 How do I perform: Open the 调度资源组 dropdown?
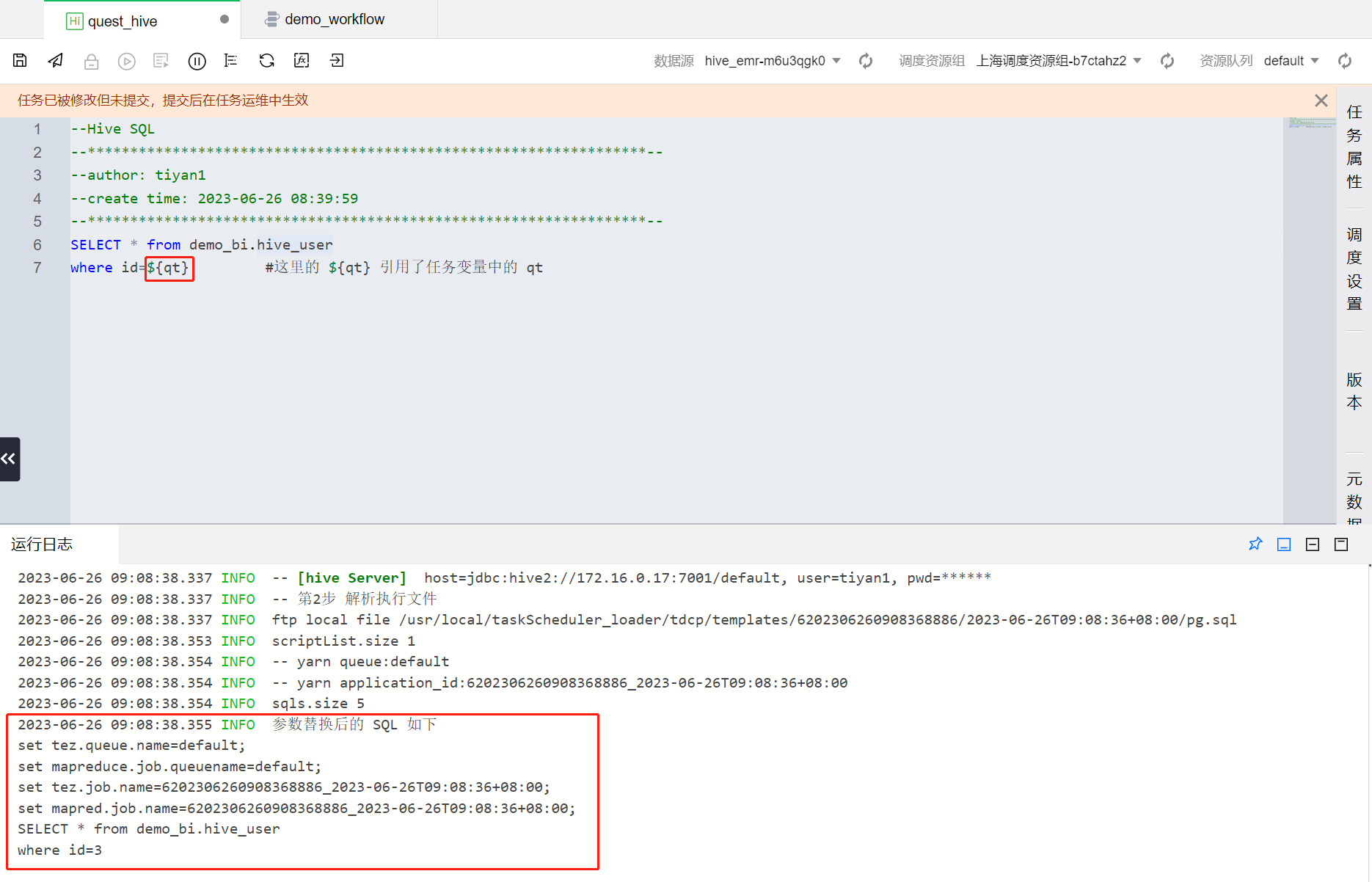pyautogui.click(x=1059, y=61)
